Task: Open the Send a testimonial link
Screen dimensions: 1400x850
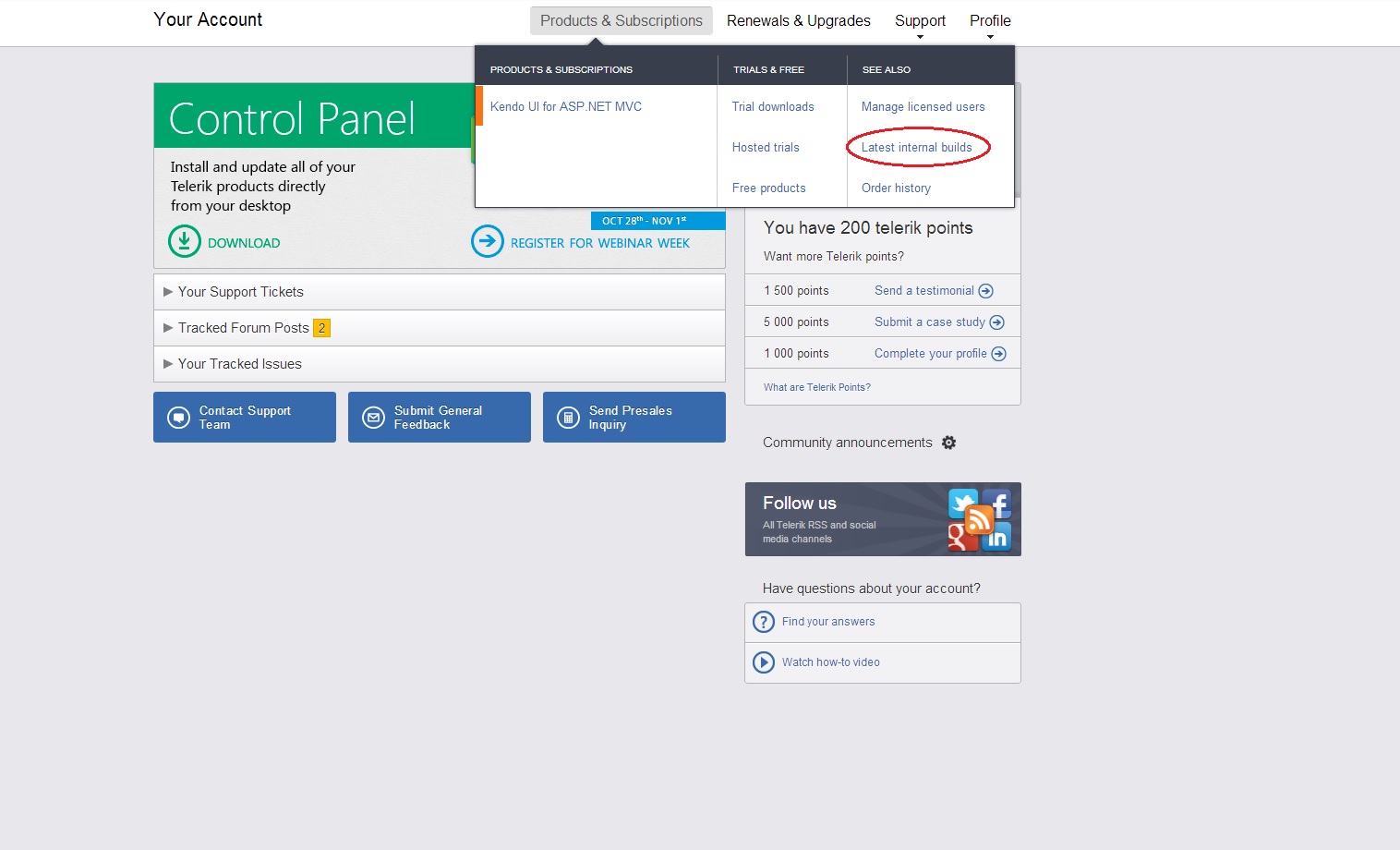Action: (924, 290)
